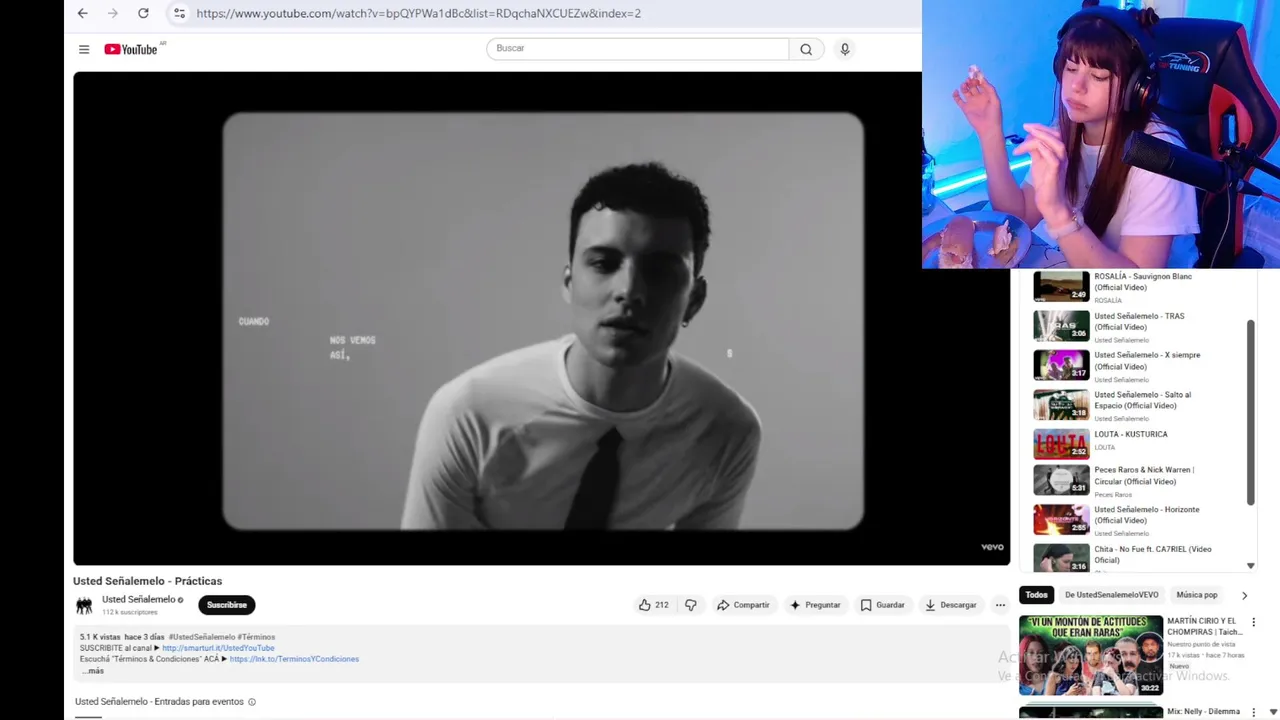Click the magnifier search button
This screenshot has width=1280, height=720.
point(806,49)
